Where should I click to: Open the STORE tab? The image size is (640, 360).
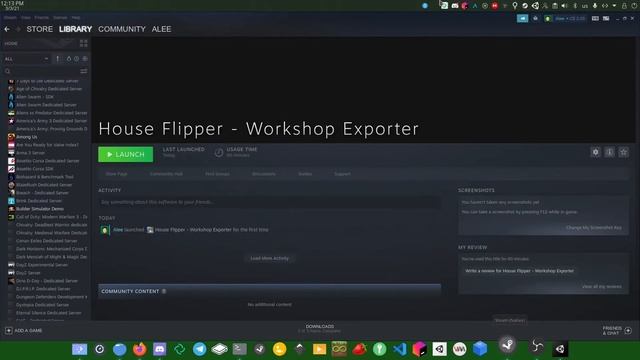point(40,29)
